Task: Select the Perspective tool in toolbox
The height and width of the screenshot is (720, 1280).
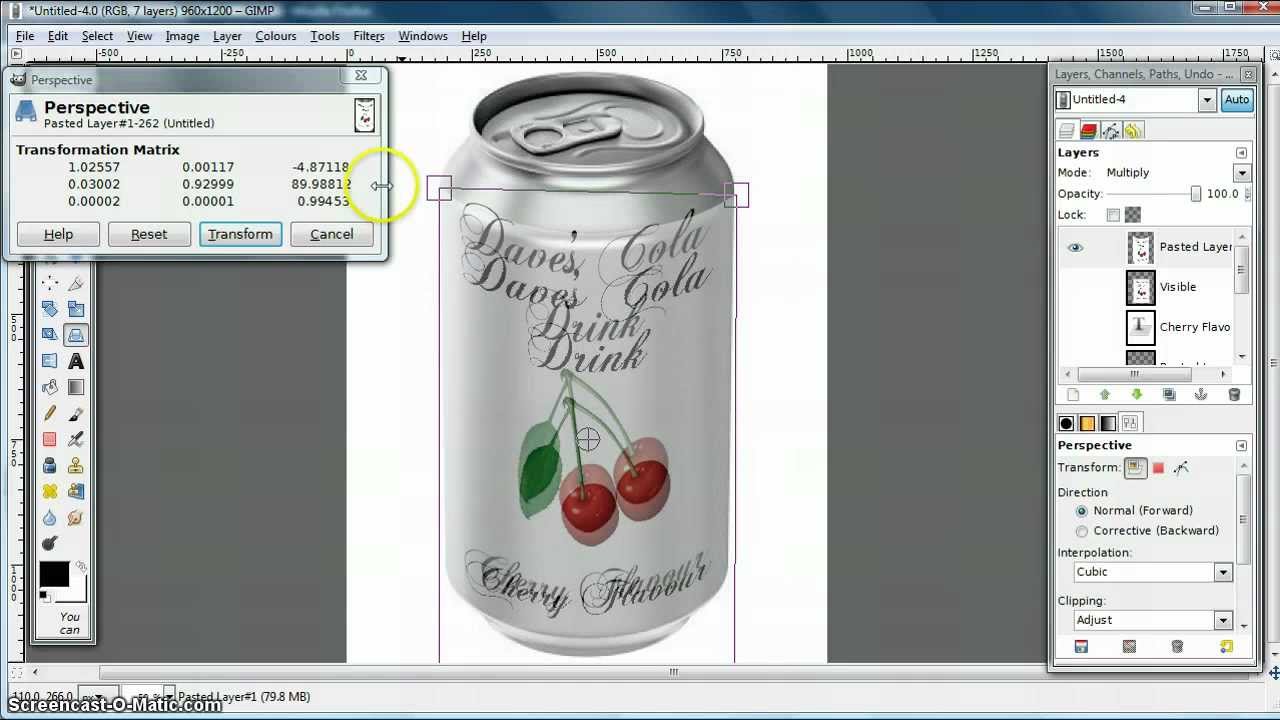Action: (x=75, y=335)
